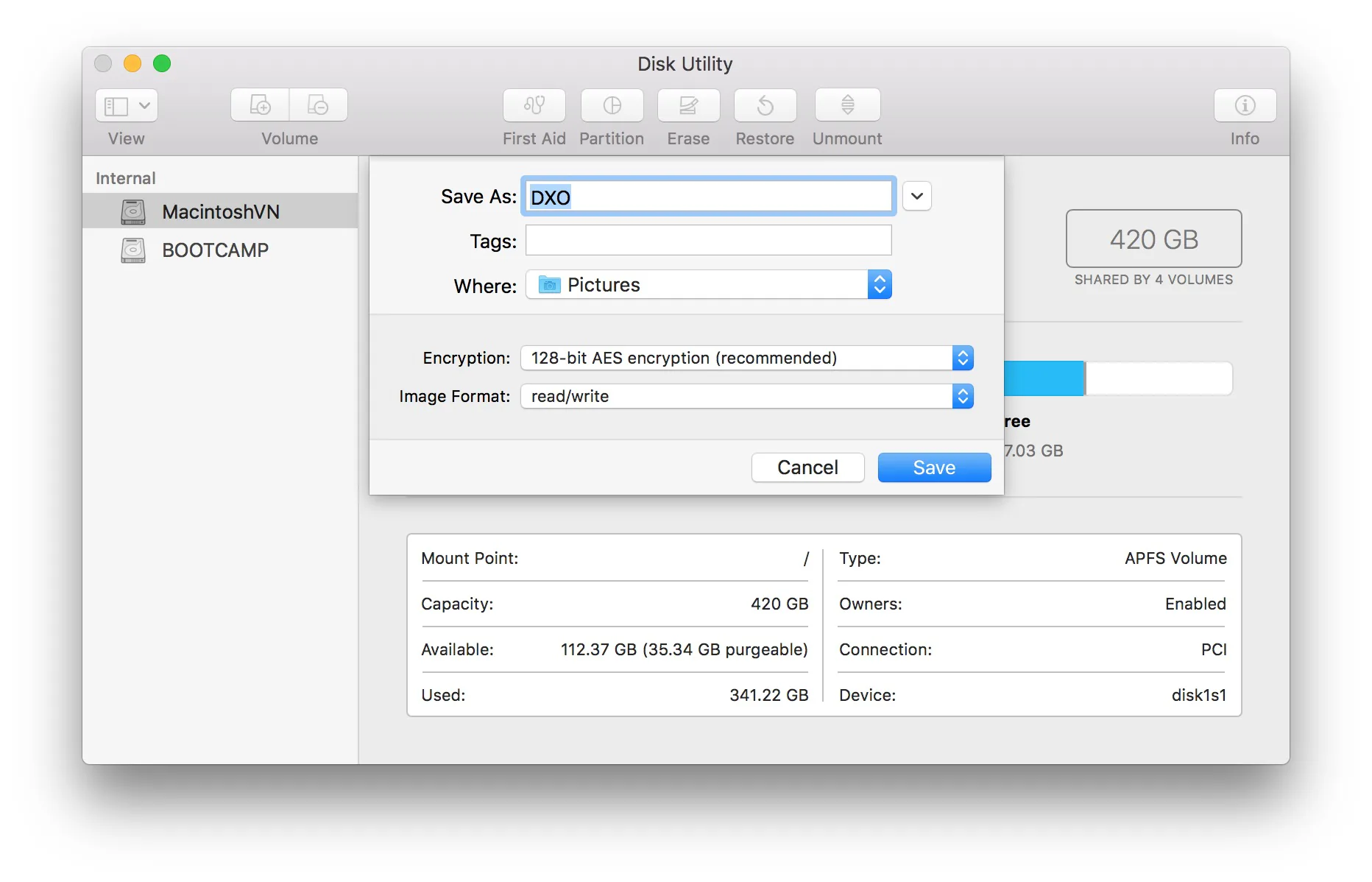The width and height of the screenshot is (1372, 882).
Task: Select the MacintoshVN drive icon
Action: [x=133, y=212]
